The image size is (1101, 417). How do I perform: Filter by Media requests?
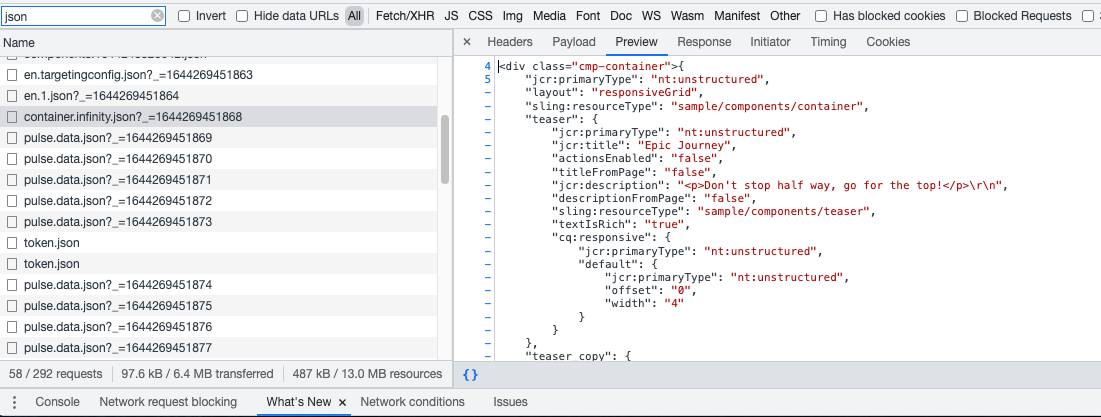pos(549,15)
